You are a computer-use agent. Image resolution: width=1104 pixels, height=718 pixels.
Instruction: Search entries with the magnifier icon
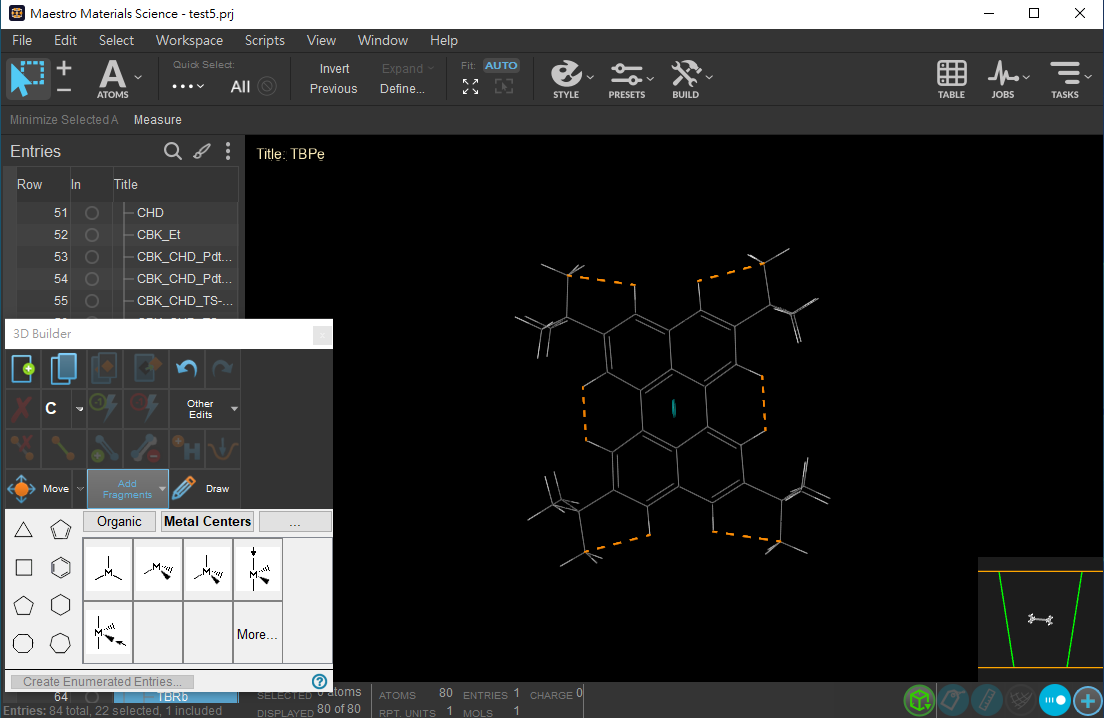tap(172, 151)
